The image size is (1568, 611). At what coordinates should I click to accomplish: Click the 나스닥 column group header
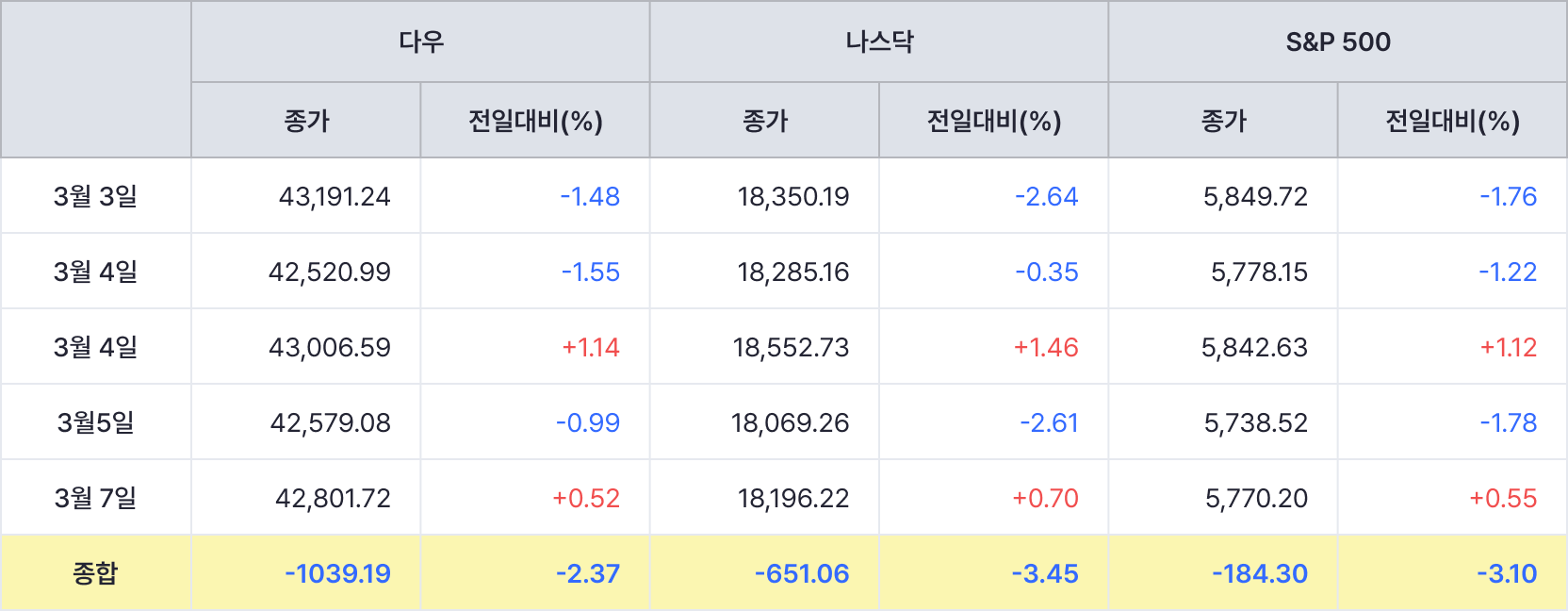(878, 41)
